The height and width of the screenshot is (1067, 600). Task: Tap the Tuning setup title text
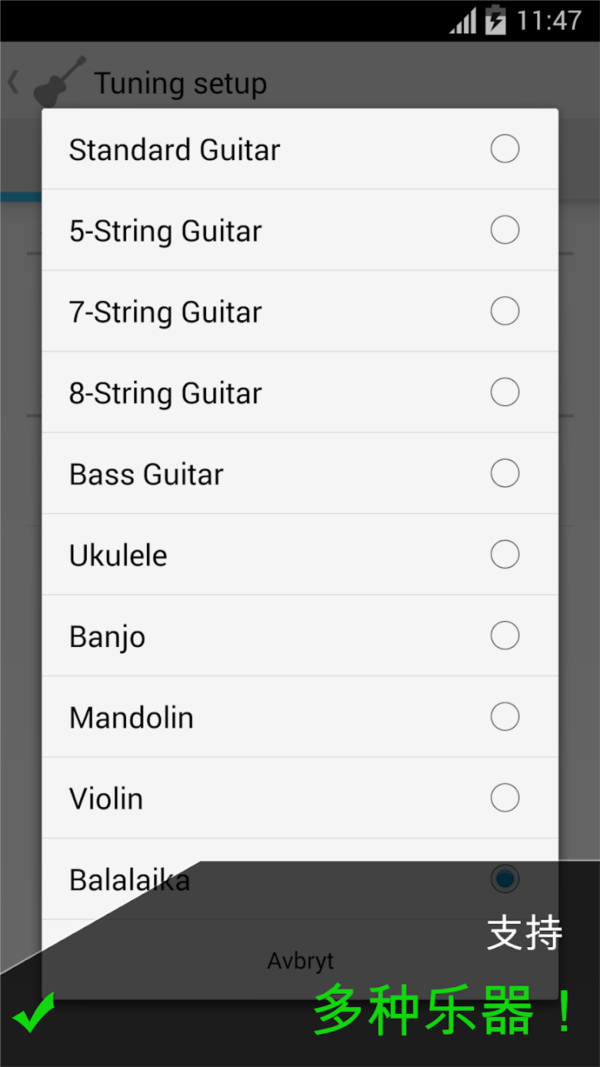coord(180,83)
